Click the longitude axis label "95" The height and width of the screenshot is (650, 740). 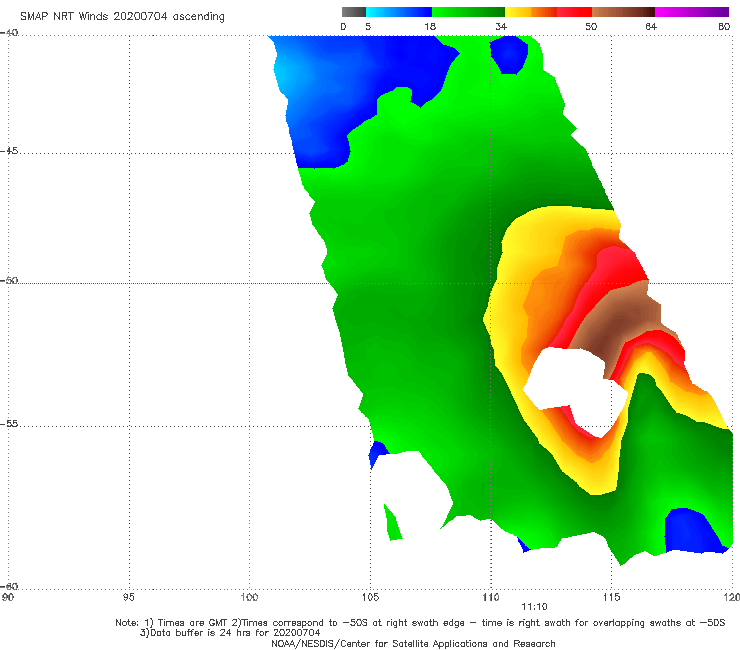point(128,598)
